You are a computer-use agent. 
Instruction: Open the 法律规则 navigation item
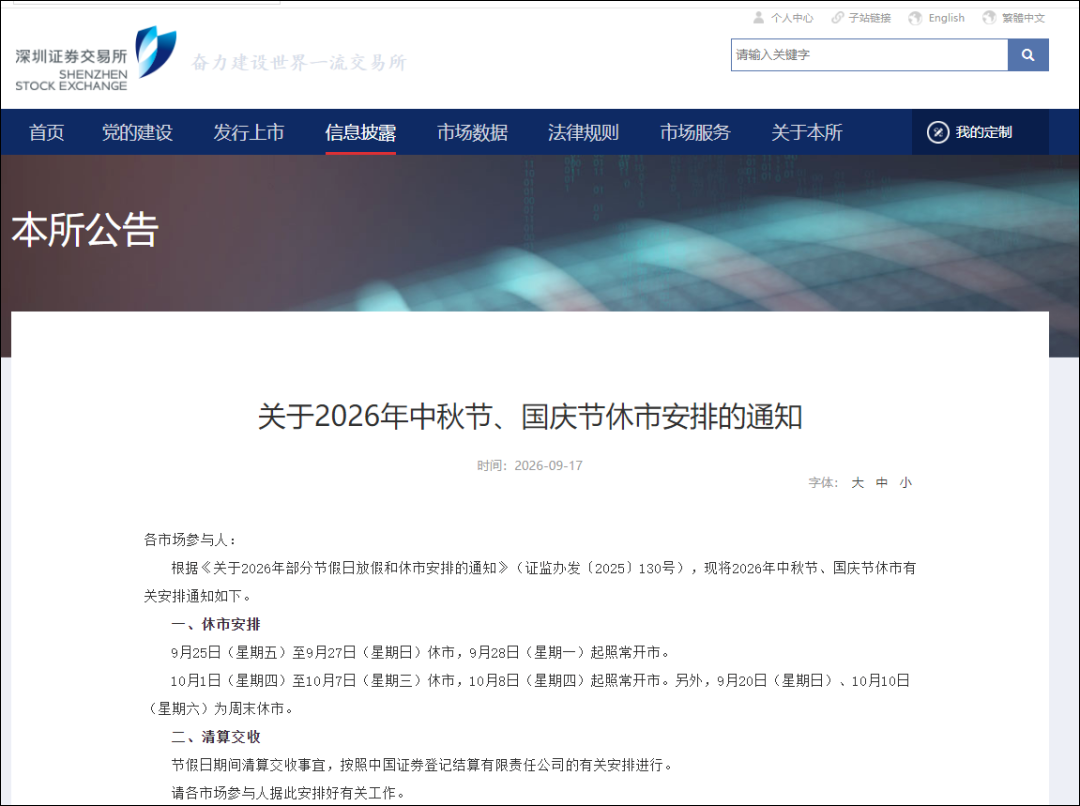583,132
